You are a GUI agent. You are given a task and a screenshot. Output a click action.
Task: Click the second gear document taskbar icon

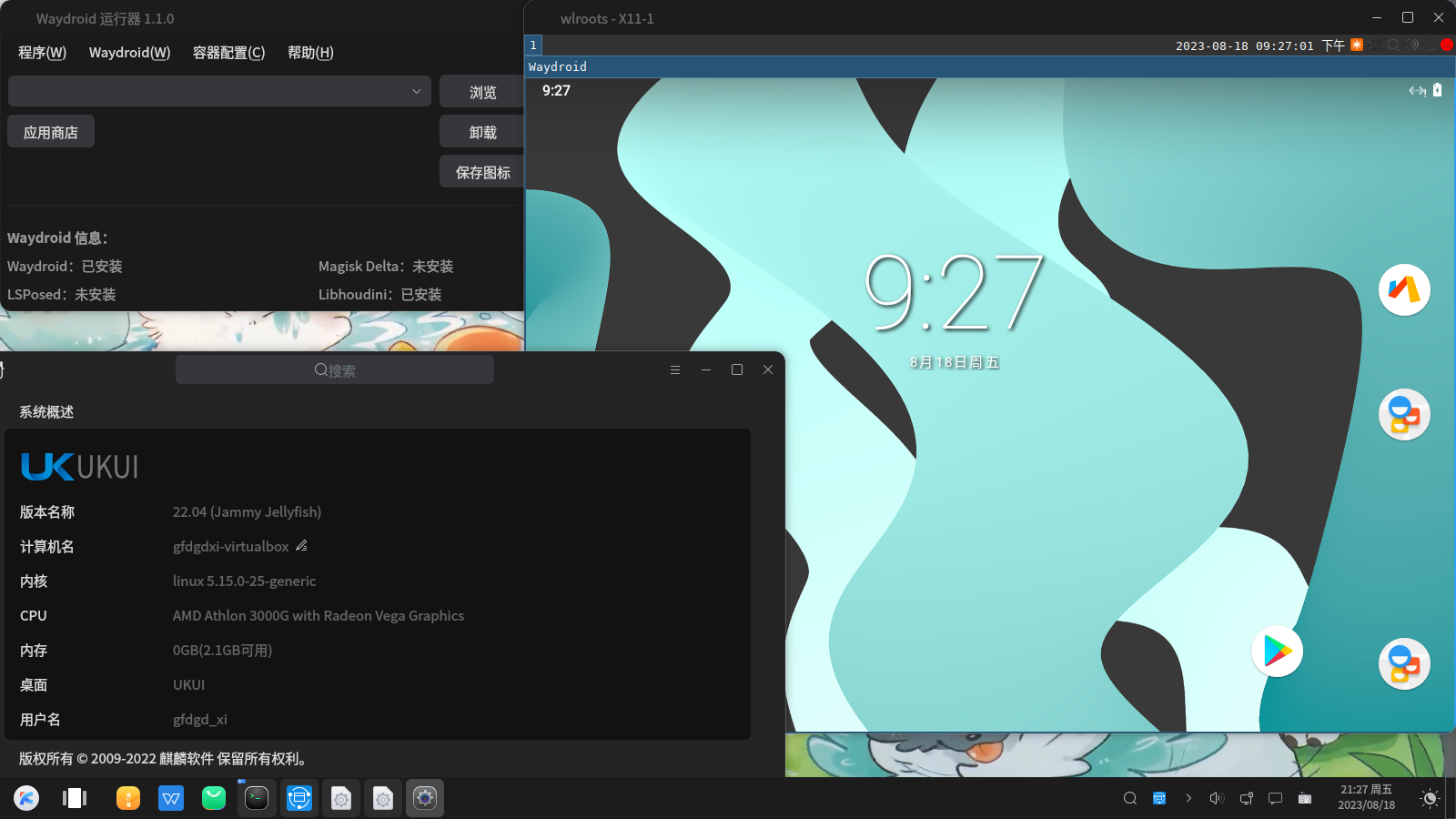383,798
